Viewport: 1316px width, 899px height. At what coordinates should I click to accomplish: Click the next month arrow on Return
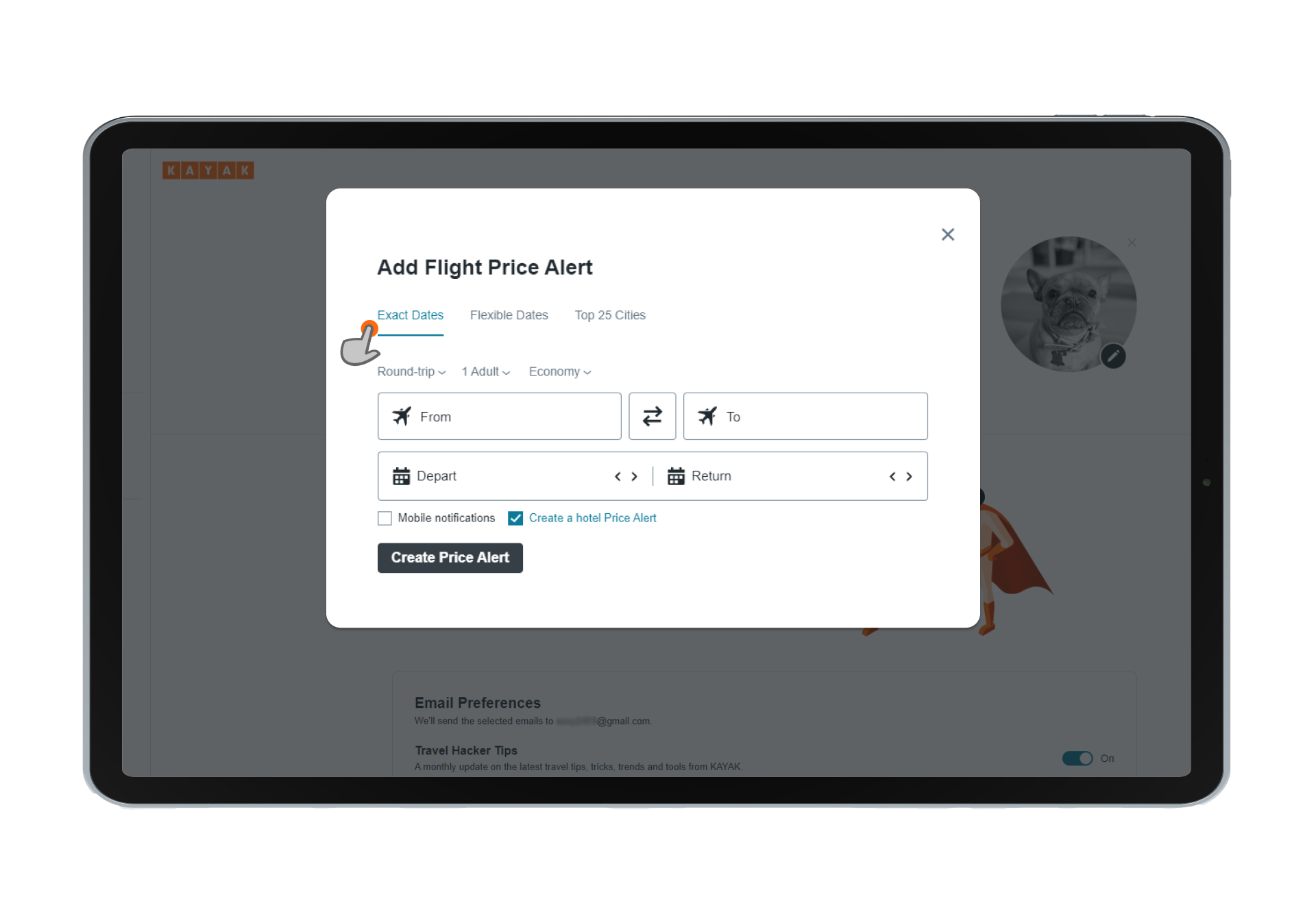[x=908, y=476]
